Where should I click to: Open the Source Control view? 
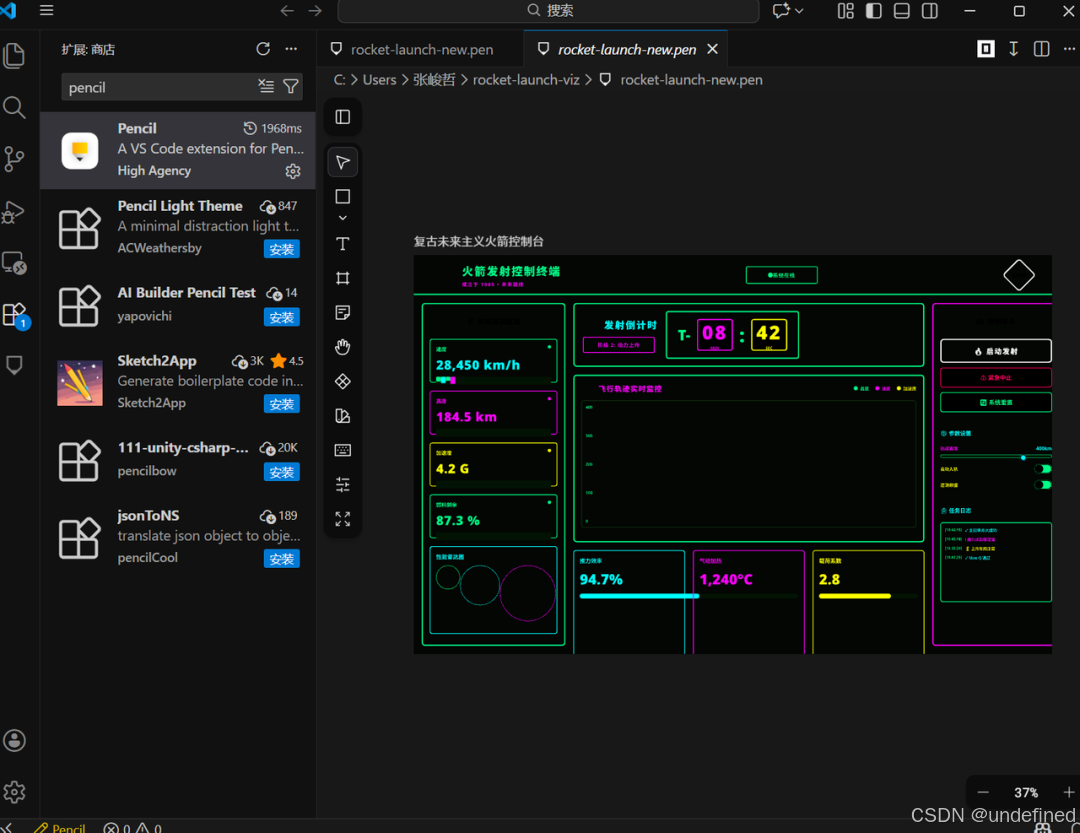[14, 159]
